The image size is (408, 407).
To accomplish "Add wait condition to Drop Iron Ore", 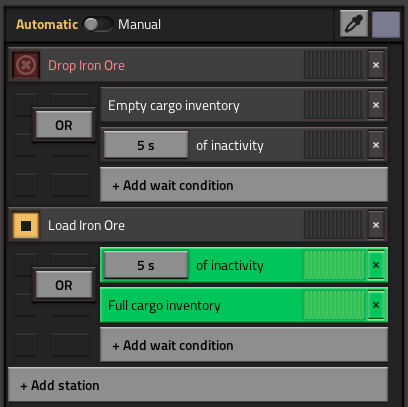I will pyautogui.click(x=244, y=185).
